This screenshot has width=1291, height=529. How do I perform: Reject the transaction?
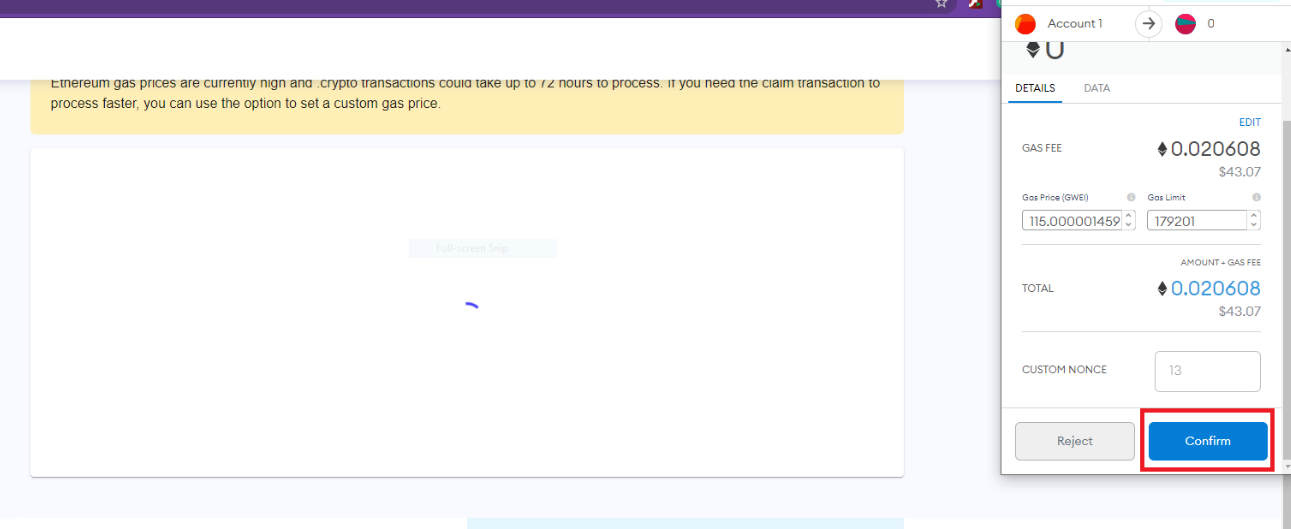point(1075,441)
